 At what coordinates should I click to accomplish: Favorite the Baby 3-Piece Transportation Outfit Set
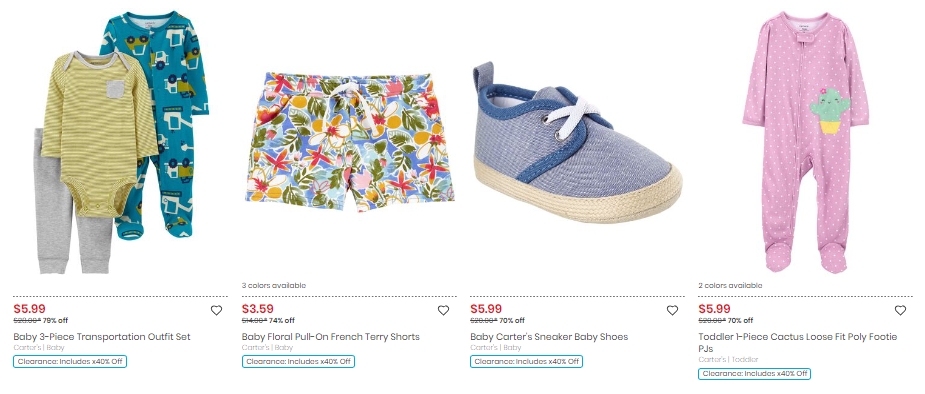pos(217,310)
